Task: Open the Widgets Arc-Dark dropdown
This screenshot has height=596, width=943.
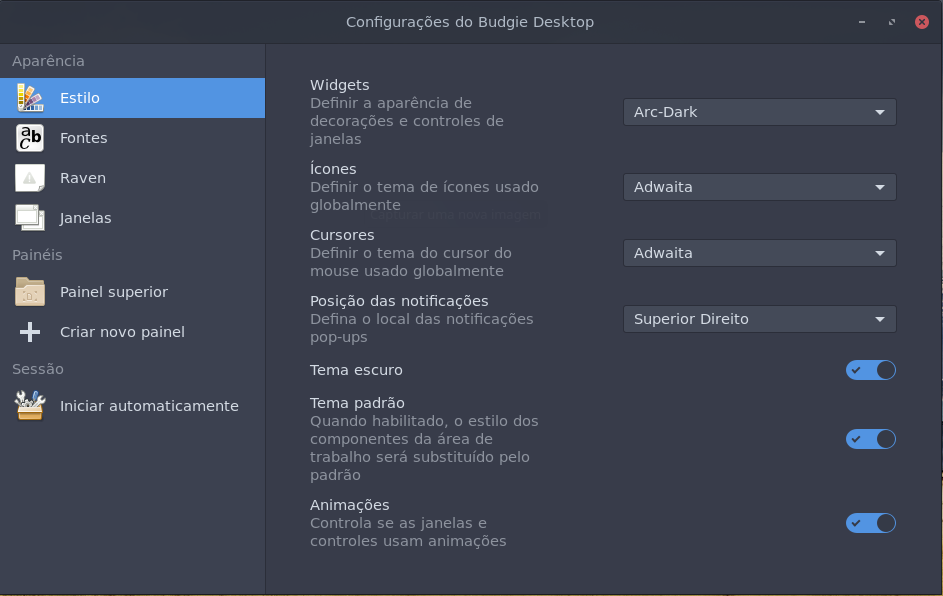Action: point(760,112)
